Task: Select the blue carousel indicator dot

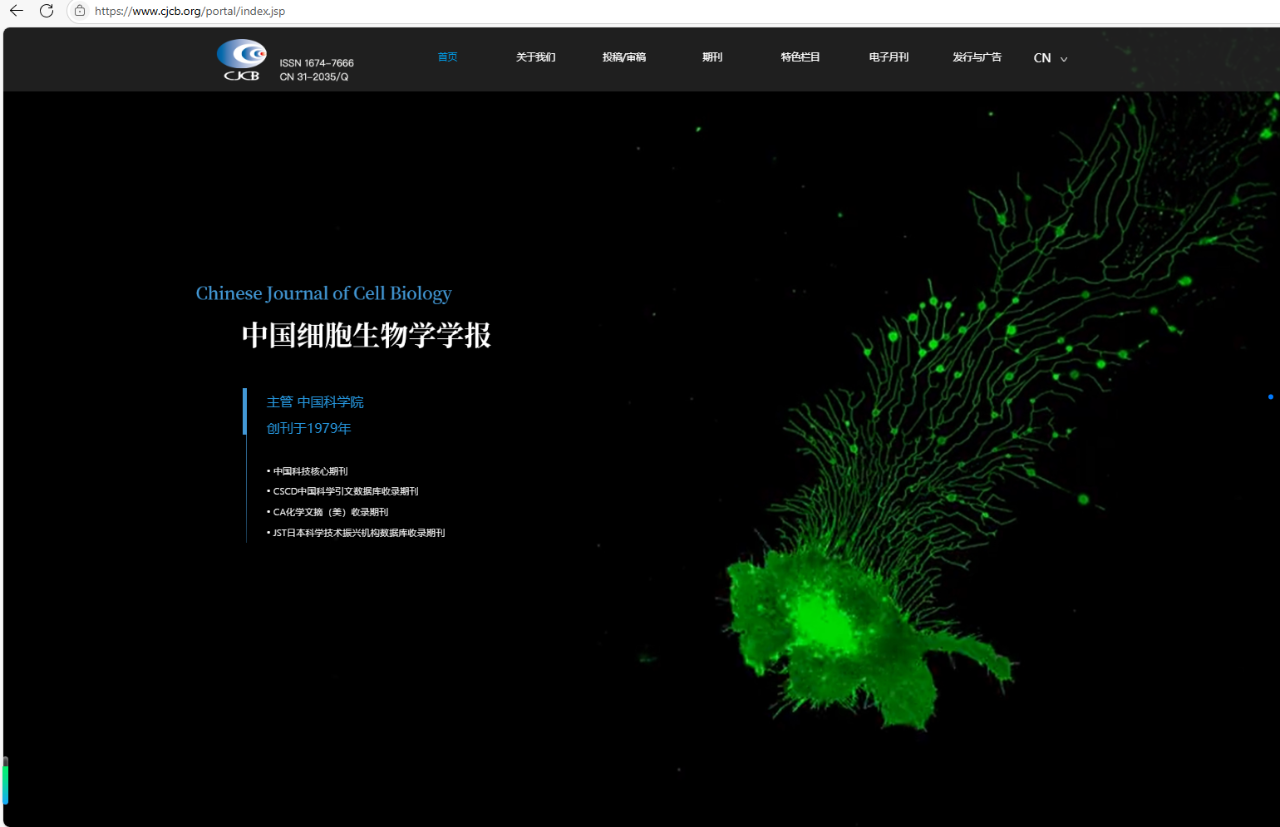Action: (1270, 397)
